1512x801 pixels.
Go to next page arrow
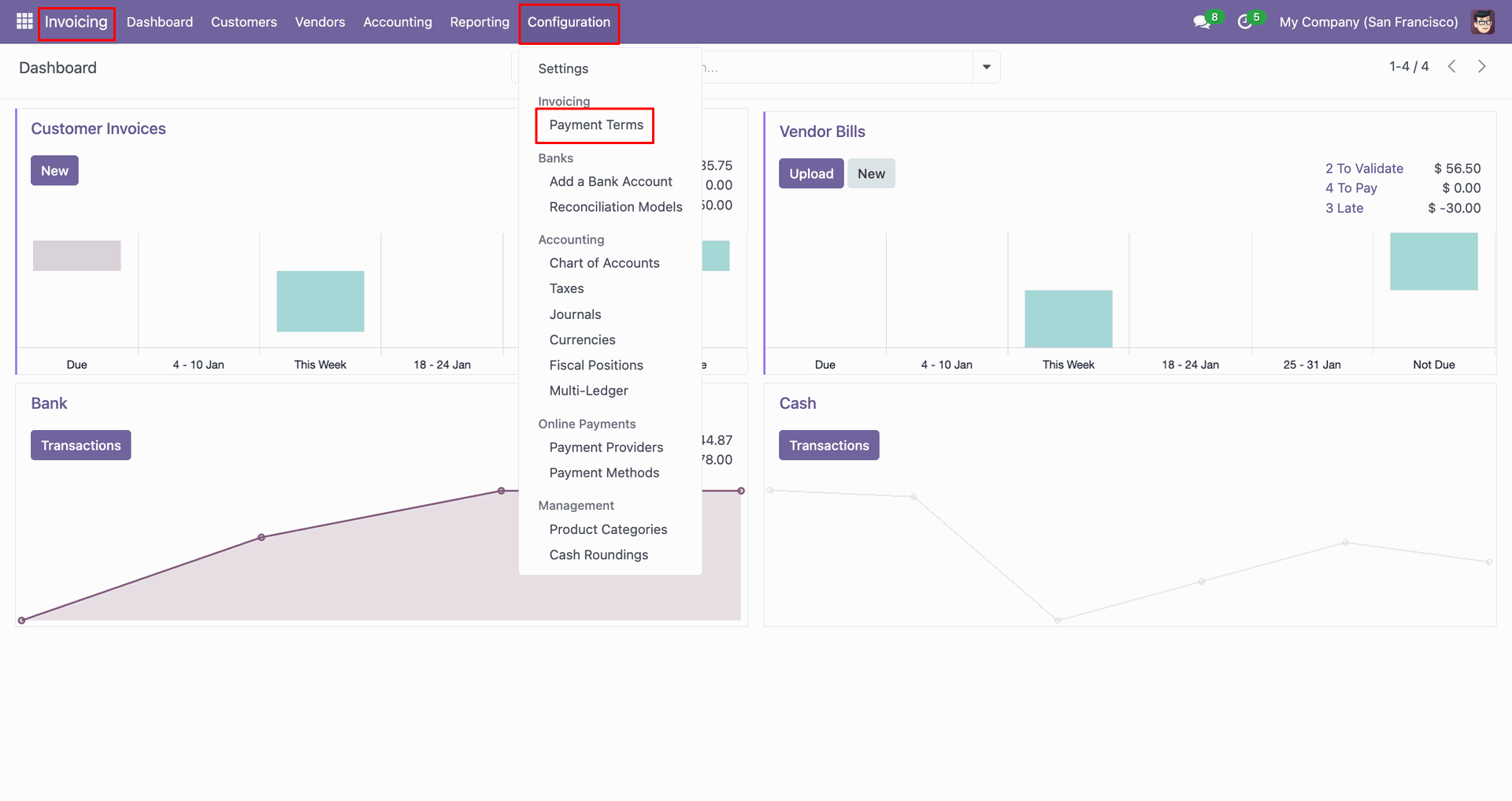pos(1482,67)
